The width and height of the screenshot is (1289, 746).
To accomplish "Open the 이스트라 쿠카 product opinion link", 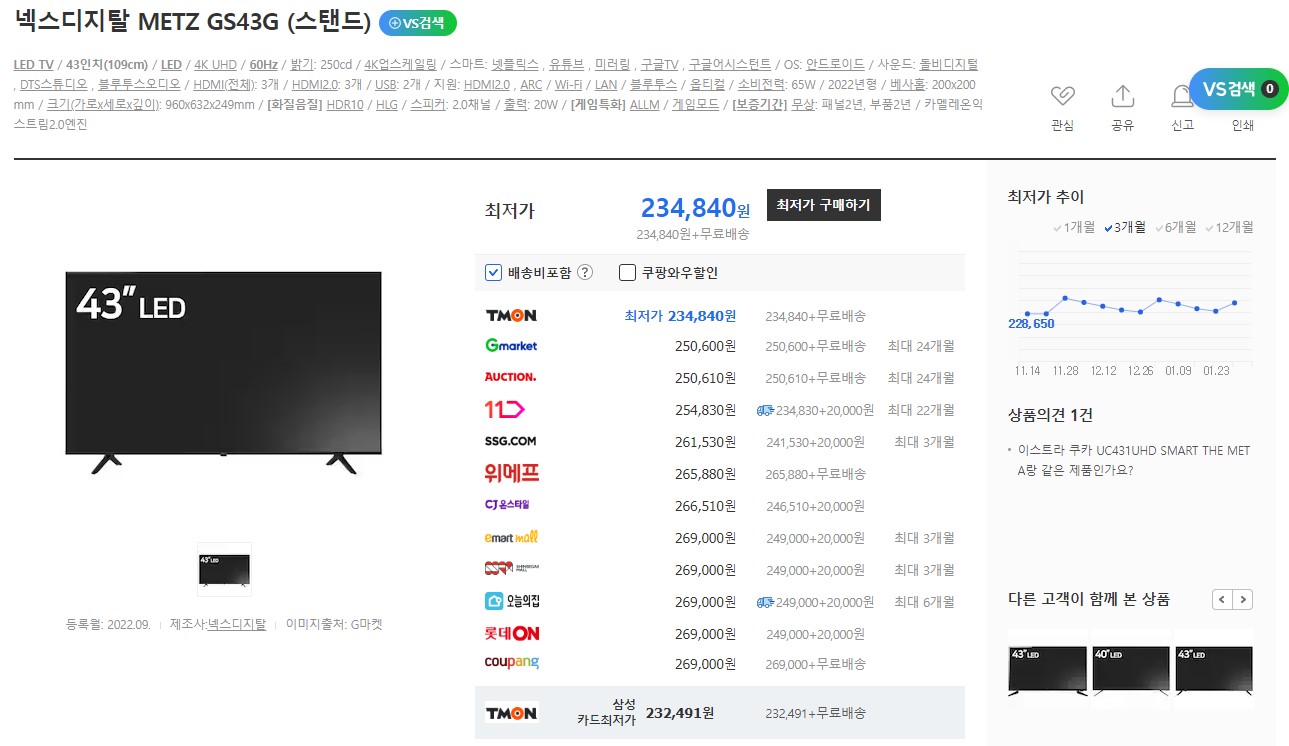I will click(1134, 460).
